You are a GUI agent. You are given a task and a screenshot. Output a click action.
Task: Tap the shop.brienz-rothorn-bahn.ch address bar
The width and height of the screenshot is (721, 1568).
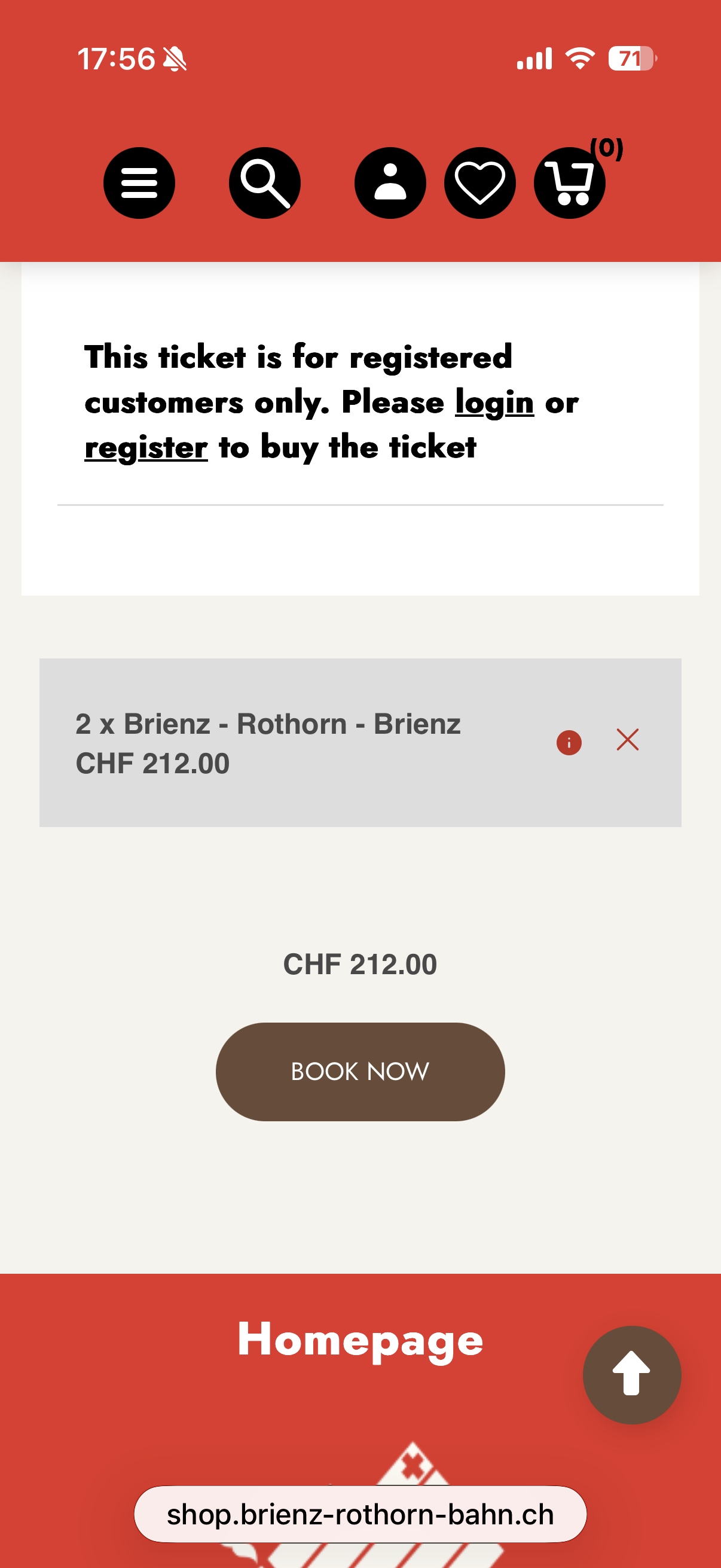(360, 1514)
